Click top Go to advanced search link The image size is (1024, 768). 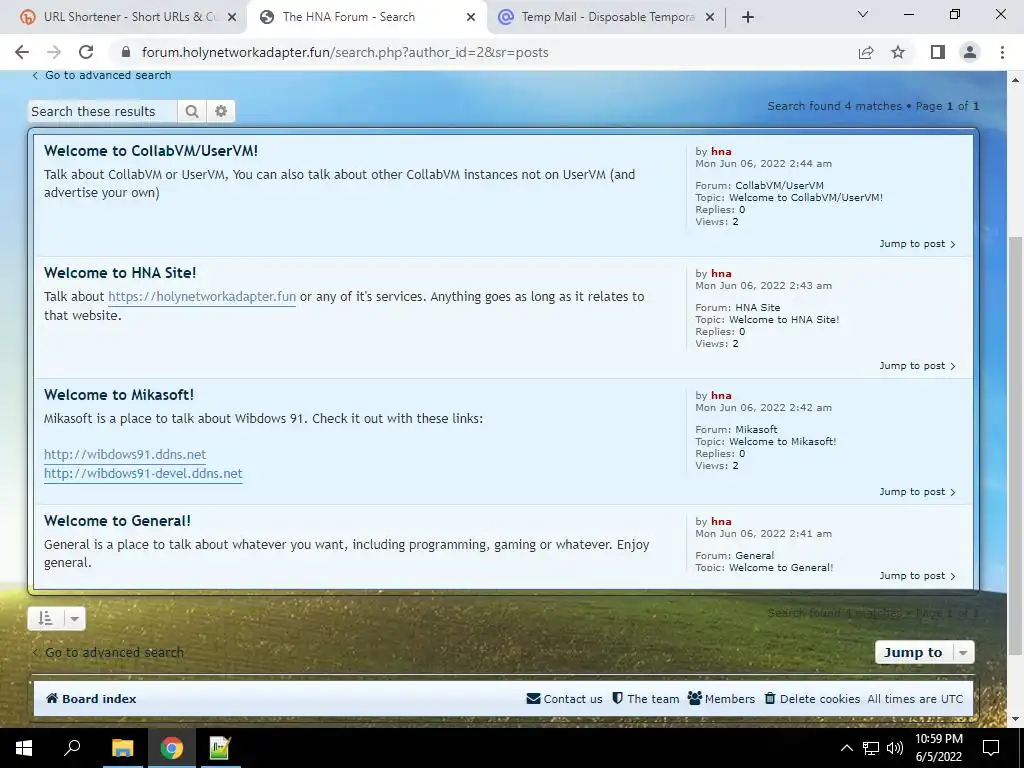102,75
